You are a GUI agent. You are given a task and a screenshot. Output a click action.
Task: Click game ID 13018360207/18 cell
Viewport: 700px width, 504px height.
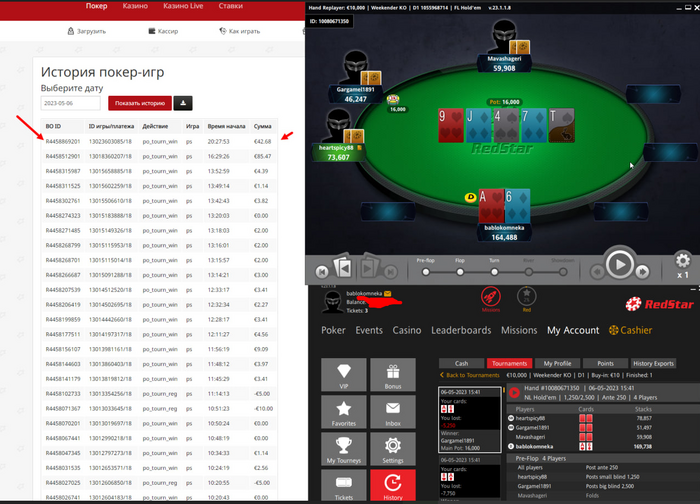[x=110, y=156]
